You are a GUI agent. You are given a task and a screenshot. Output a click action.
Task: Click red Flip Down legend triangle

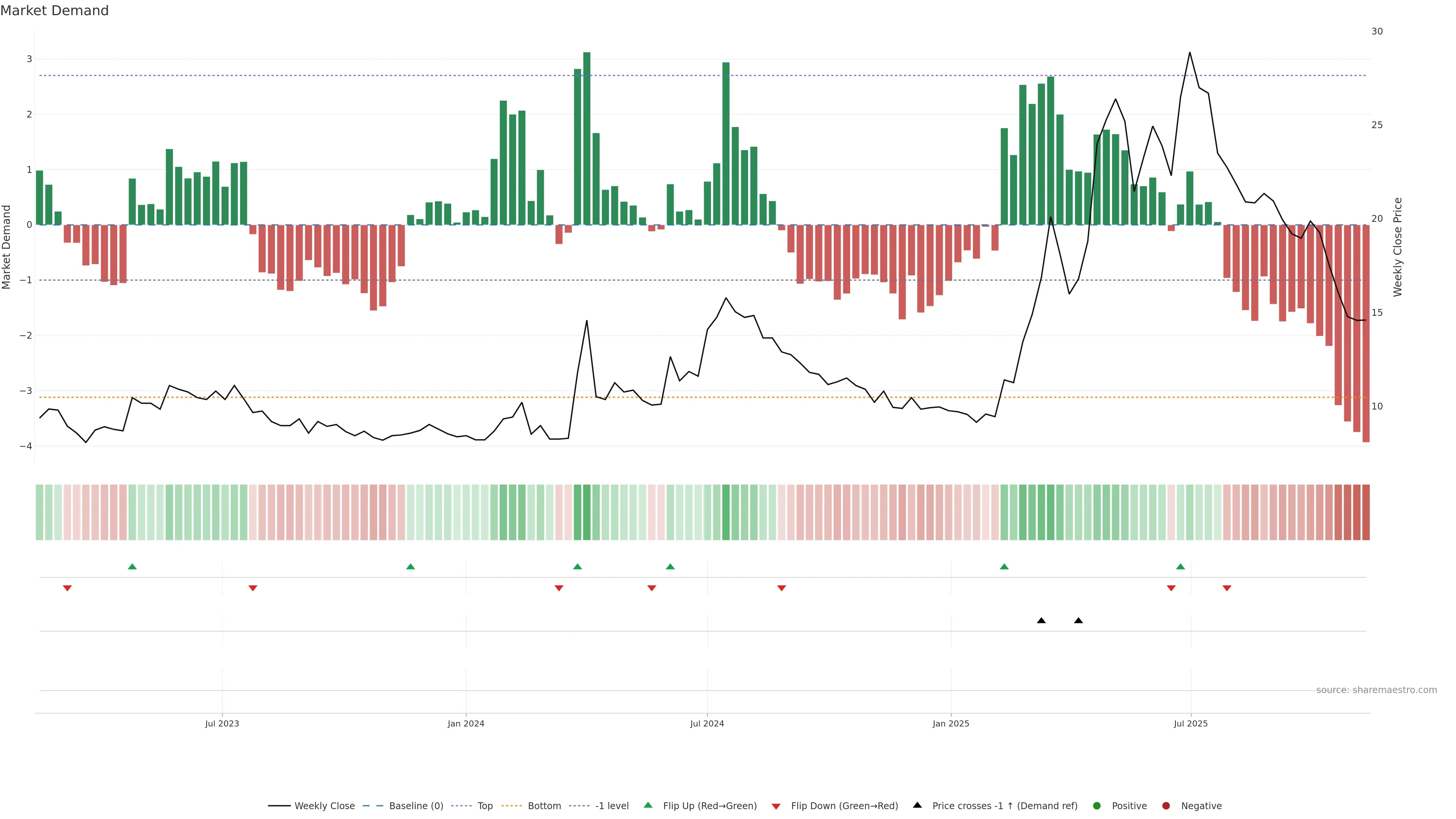(776, 806)
